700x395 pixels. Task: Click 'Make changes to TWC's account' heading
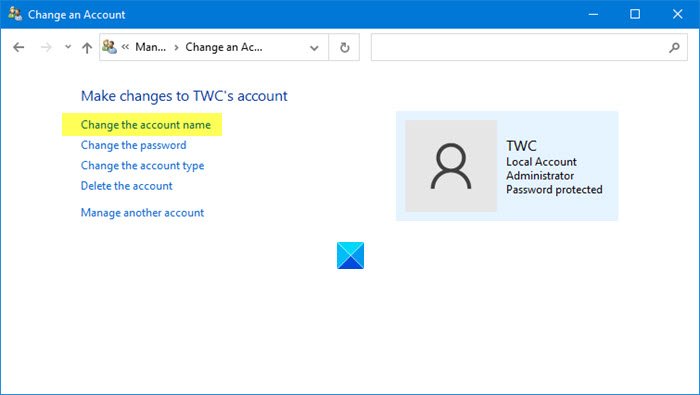point(184,96)
